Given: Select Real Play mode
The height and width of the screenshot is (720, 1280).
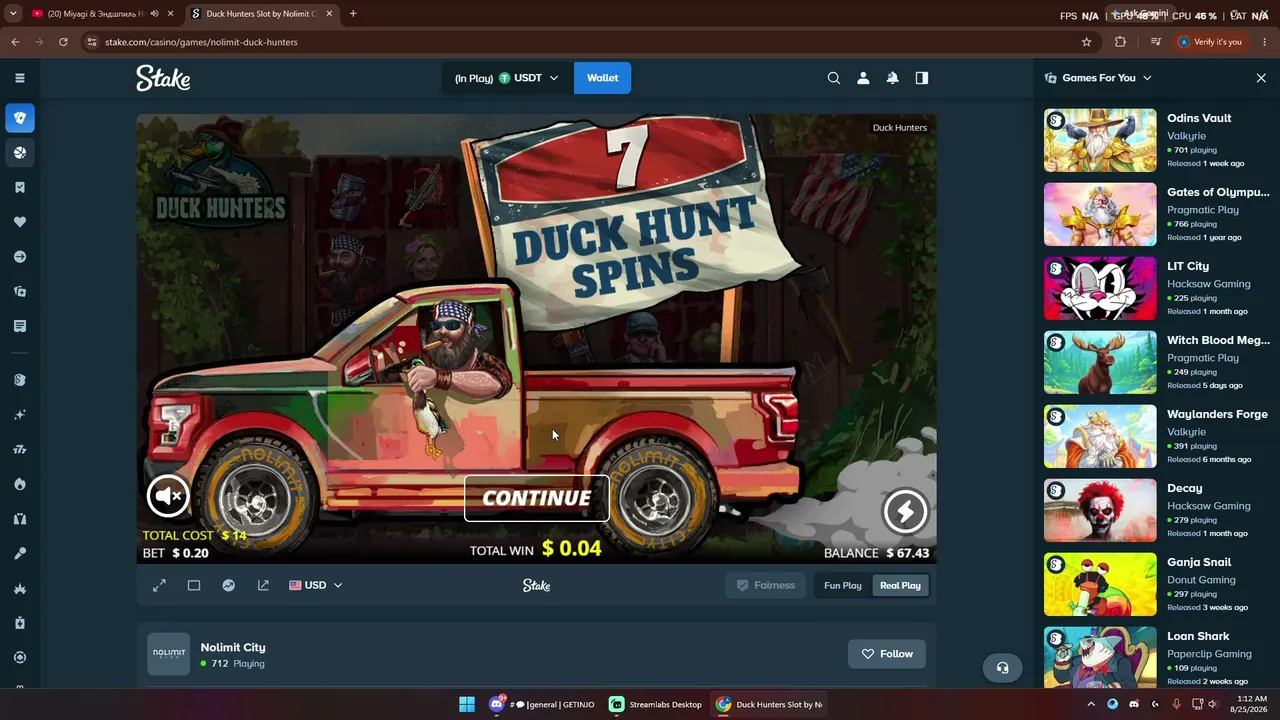Looking at the screenshot, I should click(900, 586).
